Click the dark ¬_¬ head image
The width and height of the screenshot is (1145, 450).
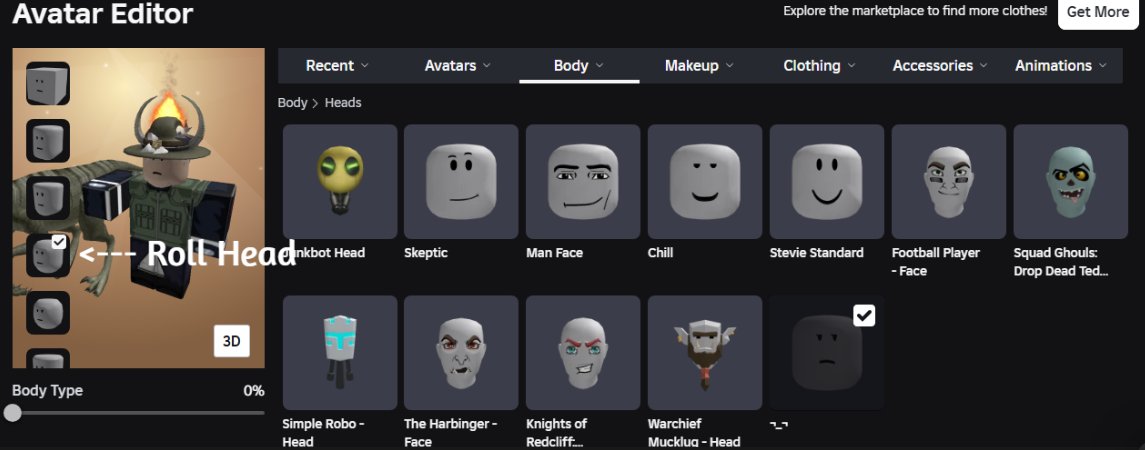(827, 353)
